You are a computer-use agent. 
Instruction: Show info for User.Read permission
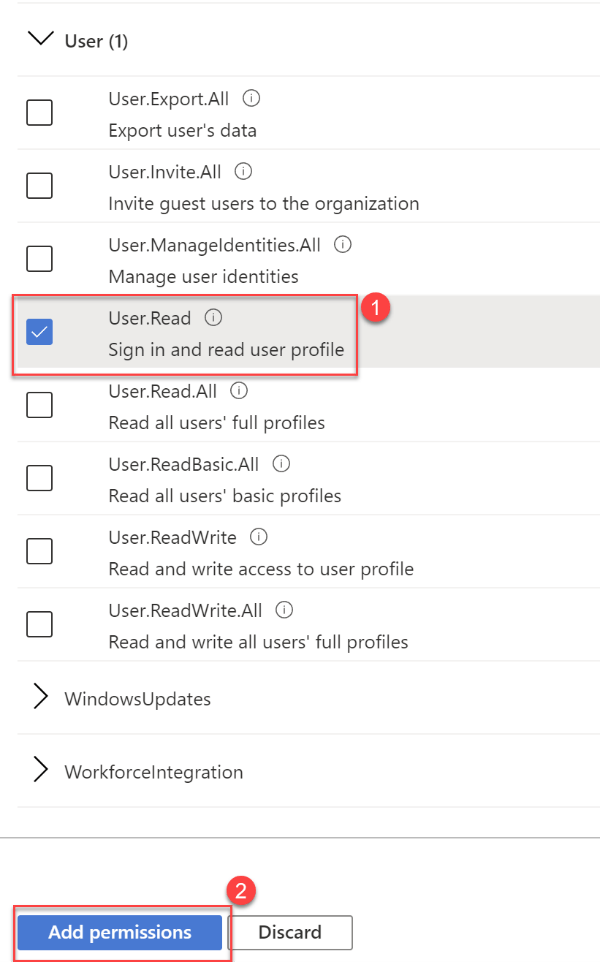213,318
